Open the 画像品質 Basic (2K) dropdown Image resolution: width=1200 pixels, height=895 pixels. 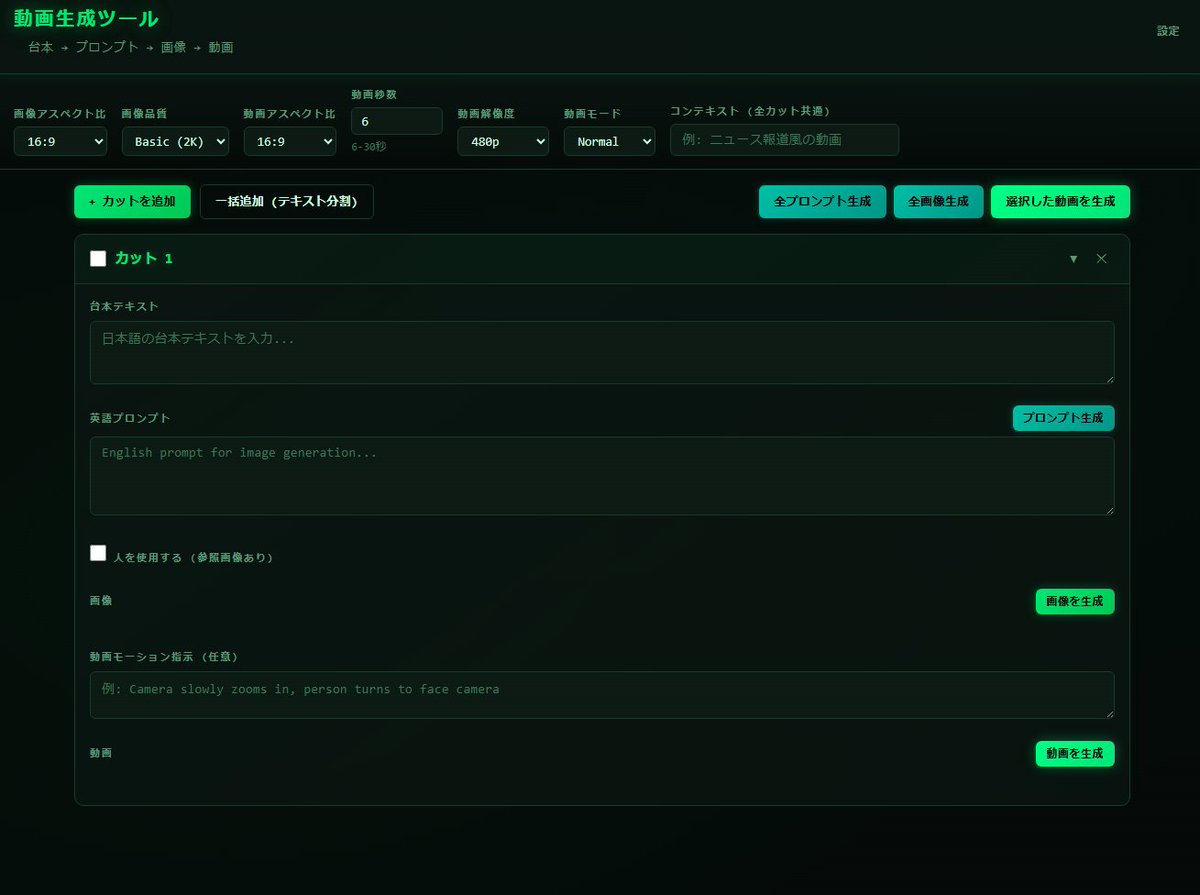click(x=175, y=142)
